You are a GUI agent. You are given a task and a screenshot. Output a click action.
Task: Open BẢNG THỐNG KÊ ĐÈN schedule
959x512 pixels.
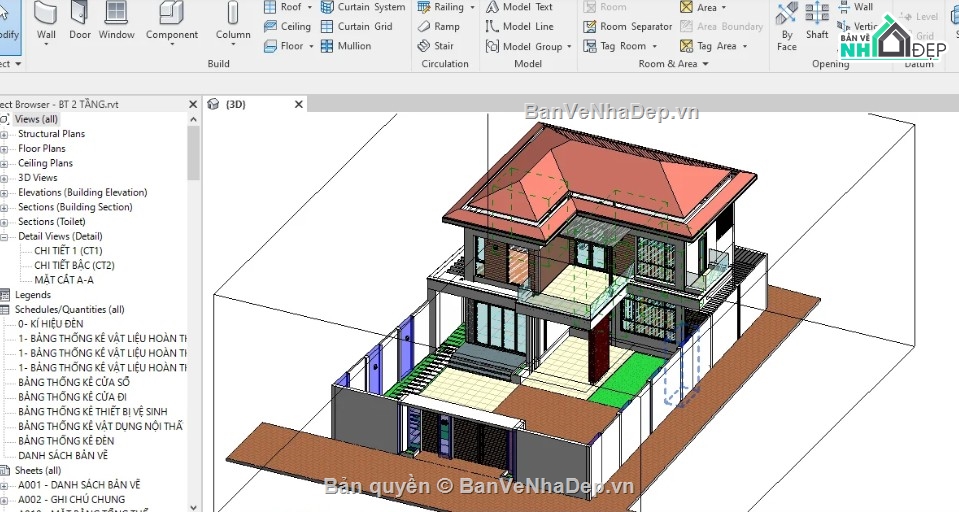click(66, 441)
